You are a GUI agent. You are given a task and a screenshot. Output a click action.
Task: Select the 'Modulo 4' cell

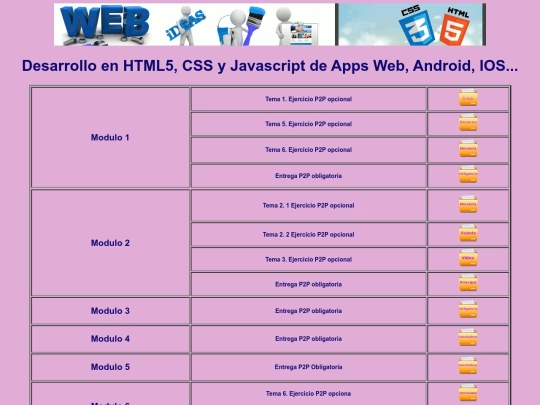coord(110,339)
